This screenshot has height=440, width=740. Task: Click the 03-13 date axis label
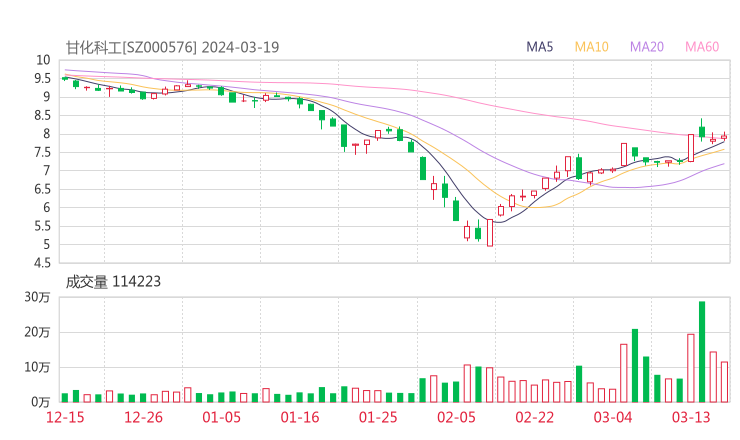[691, 417]
